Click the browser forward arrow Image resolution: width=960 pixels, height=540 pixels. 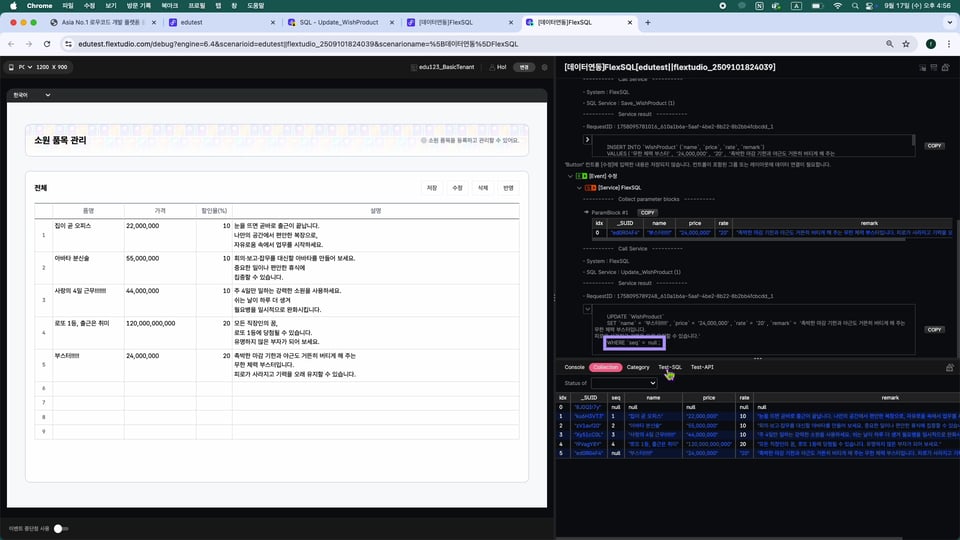click(29, 44)
